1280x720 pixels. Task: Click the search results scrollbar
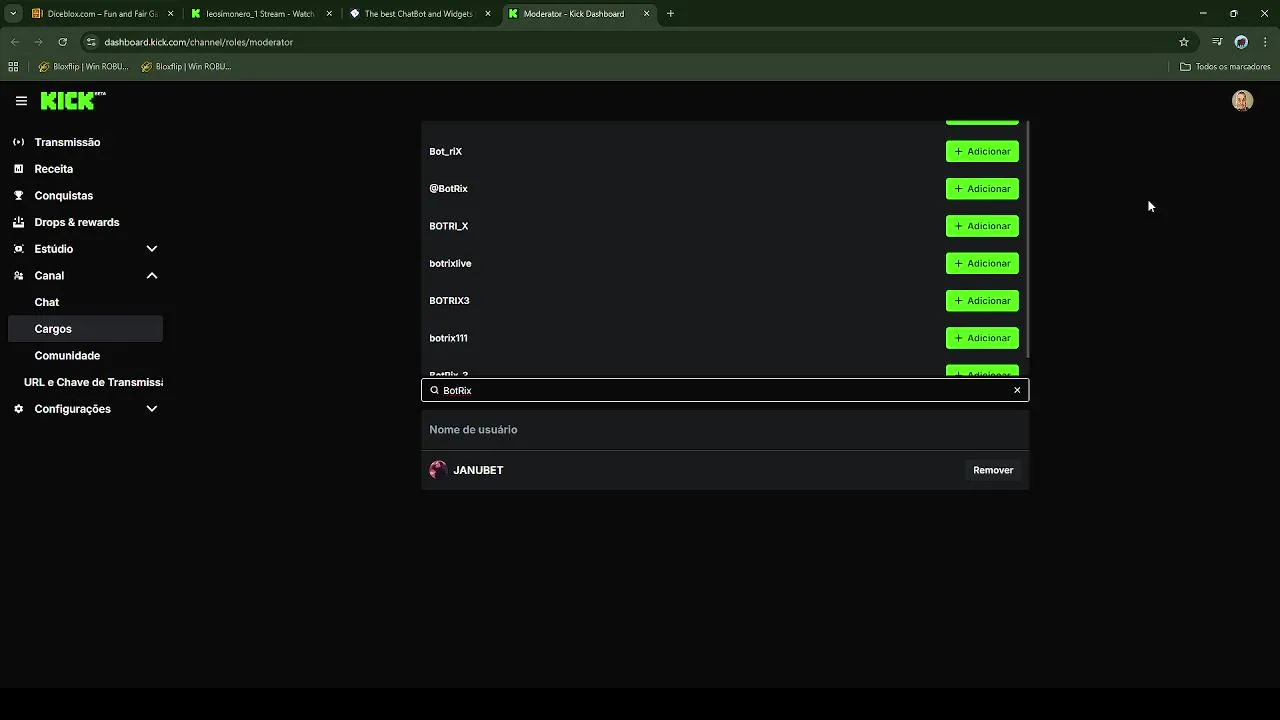pyautogui.click(x=1027, y=240)
